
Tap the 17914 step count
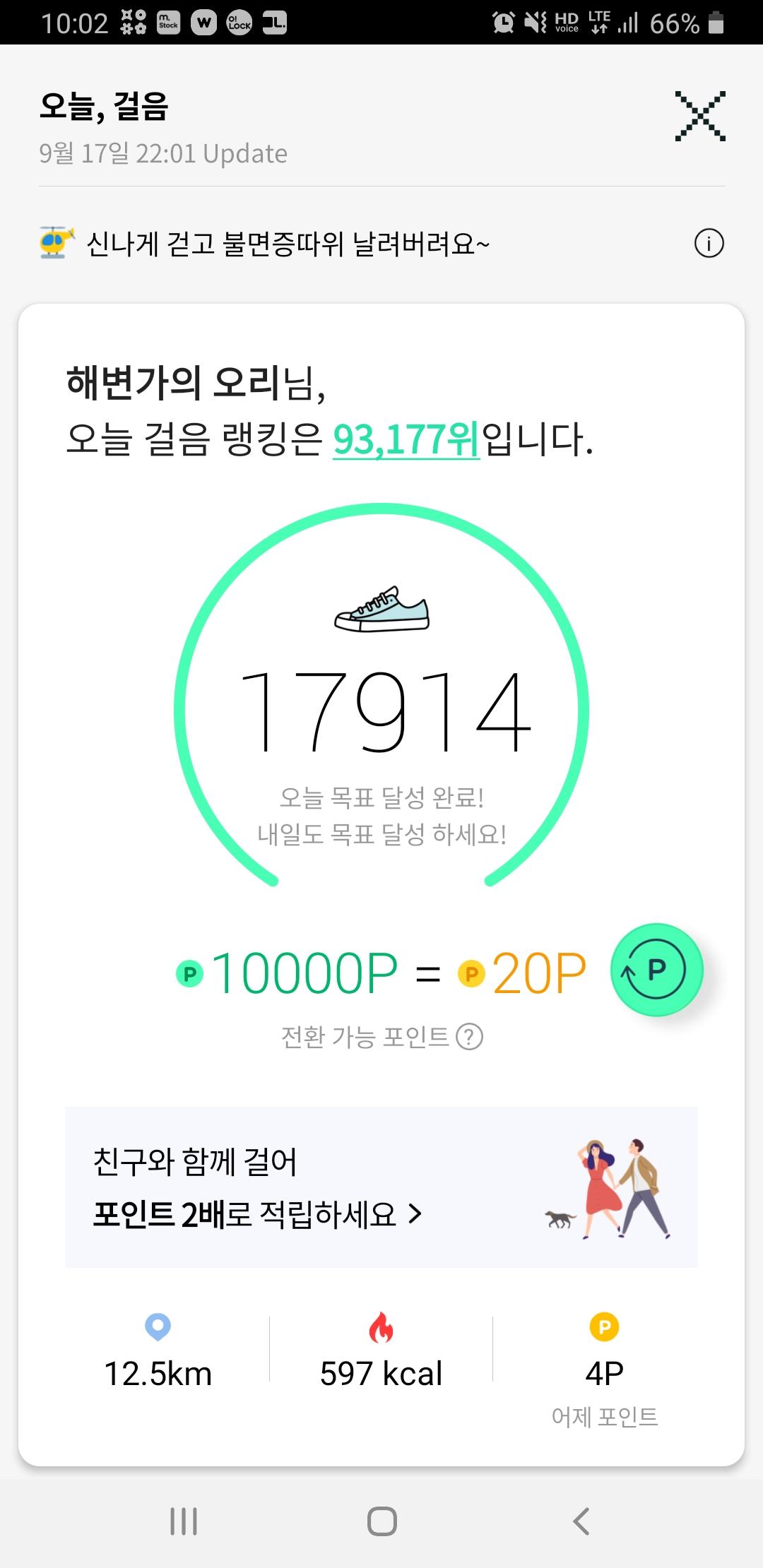point(385,712)
